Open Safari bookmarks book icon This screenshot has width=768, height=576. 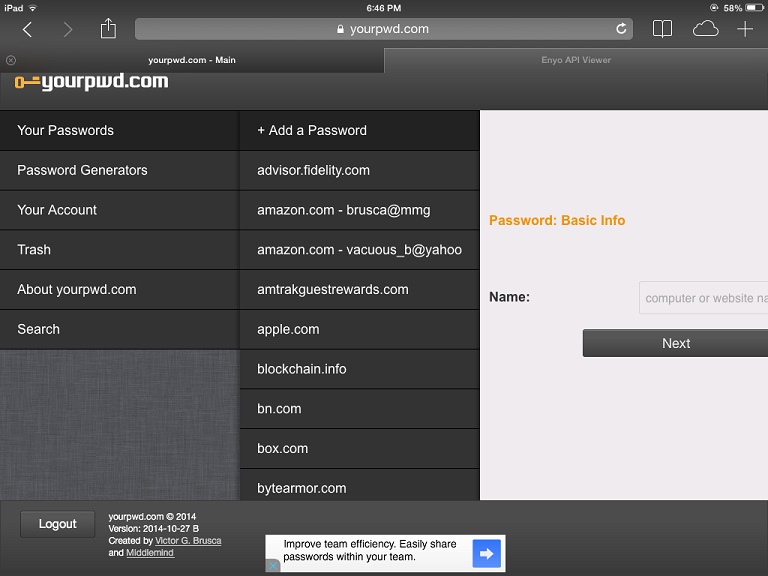point(662,29)
